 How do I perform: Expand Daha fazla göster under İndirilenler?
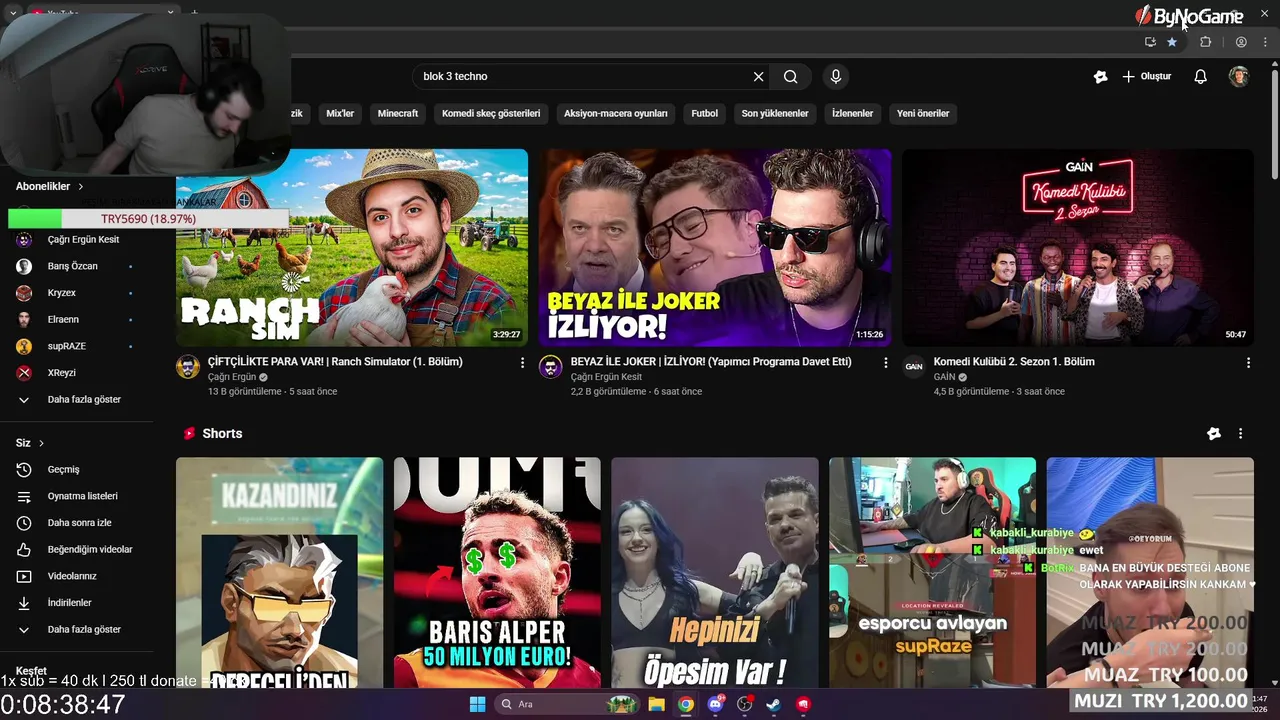pos(83,630)
